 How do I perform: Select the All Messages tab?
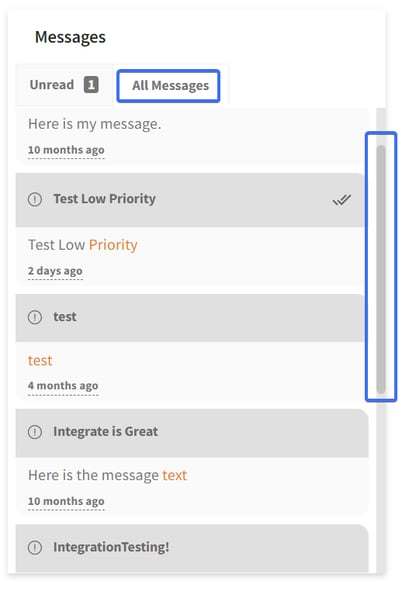click(168, 85)
